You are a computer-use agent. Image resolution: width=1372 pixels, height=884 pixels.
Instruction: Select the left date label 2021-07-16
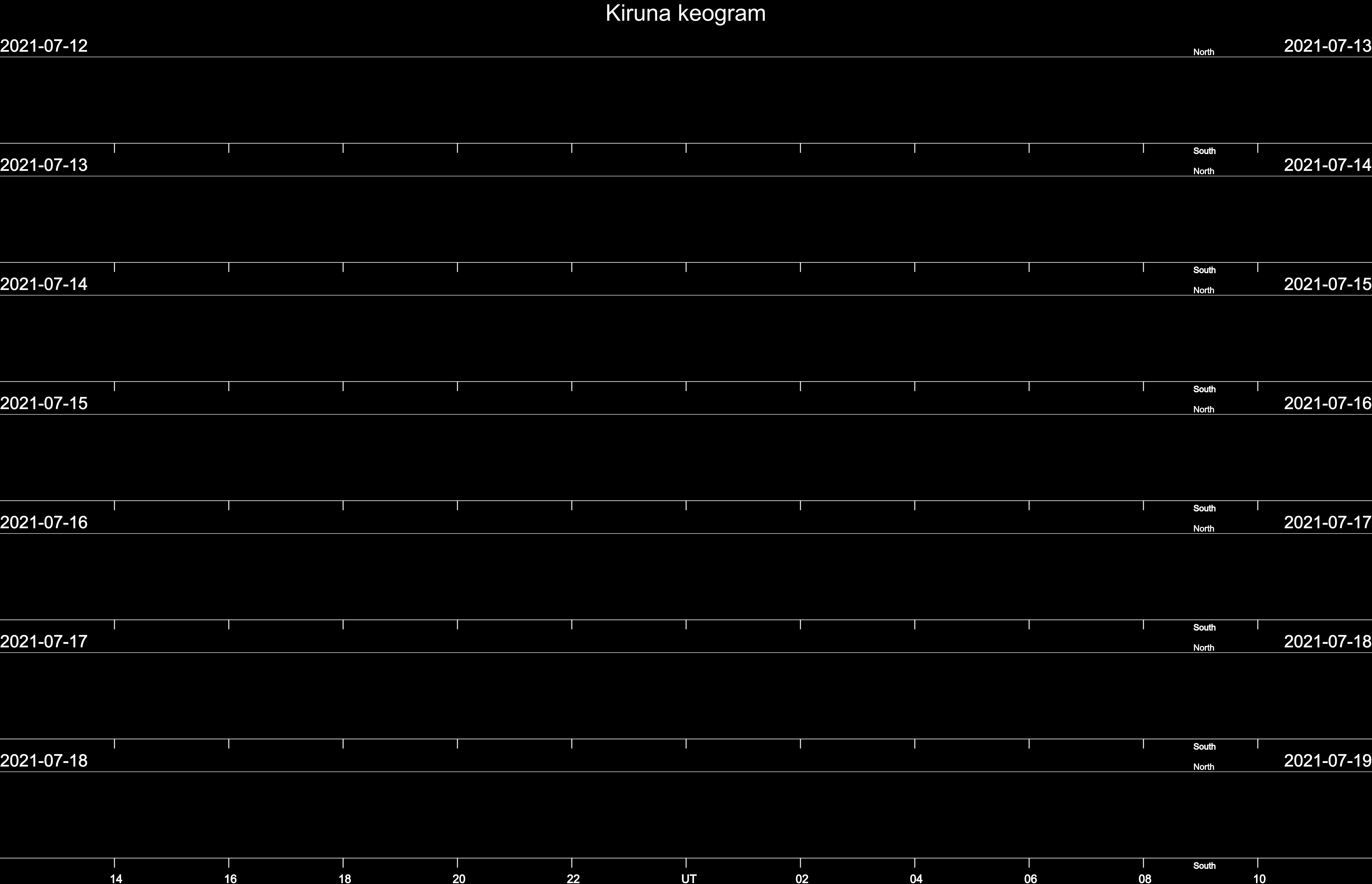(44, 522)
